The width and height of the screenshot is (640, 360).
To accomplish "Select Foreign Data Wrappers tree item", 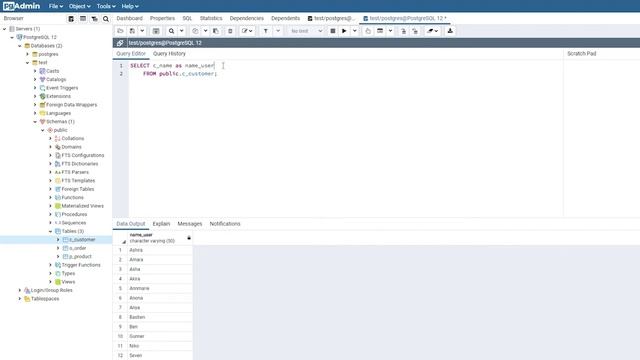I will pos(71,105).
